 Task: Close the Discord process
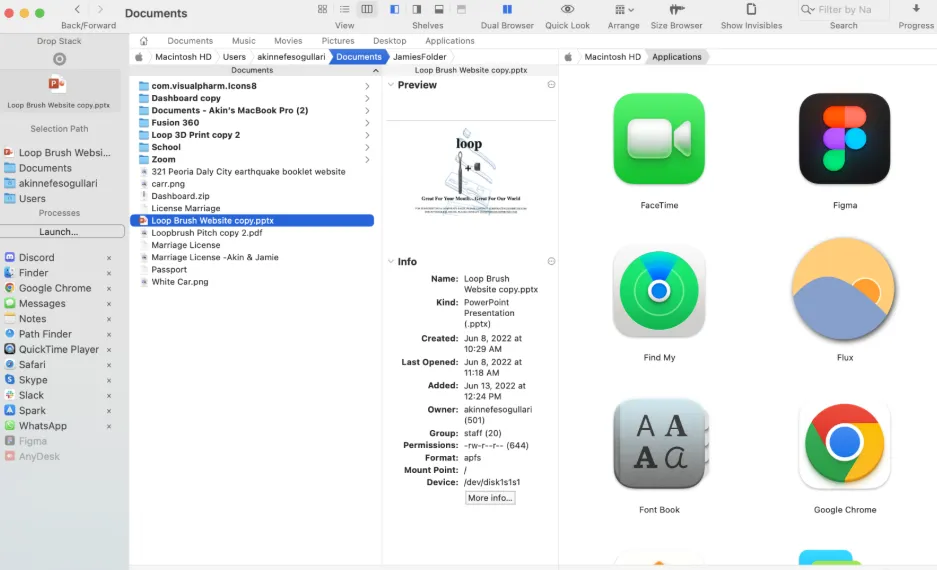(x=109, y=258)
